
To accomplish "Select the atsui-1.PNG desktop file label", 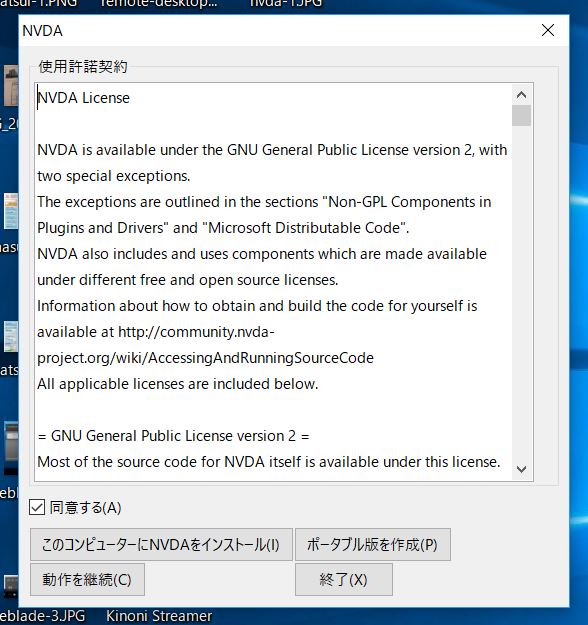I will pos(38,4).
